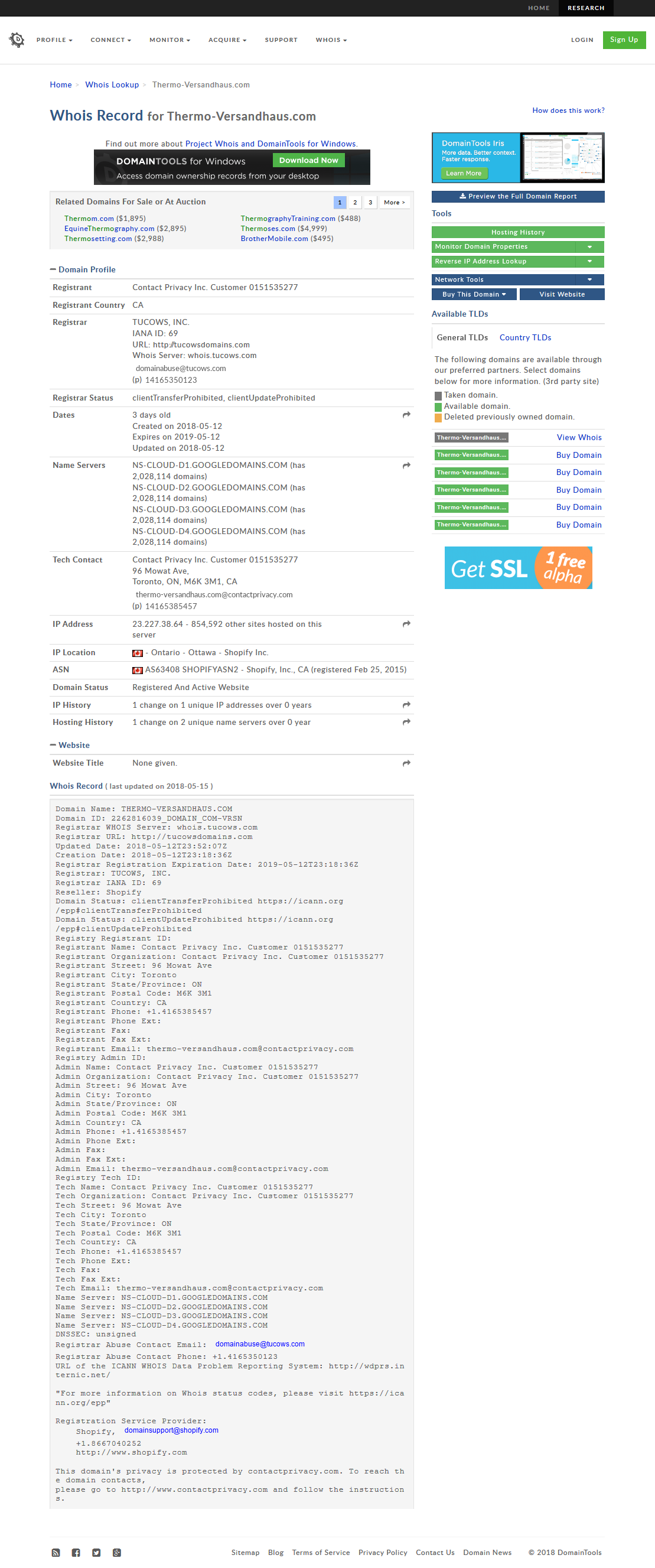This screenshot has height=1568, width=655.
Task: Expand Monitor Domain Properties dropdown arrow
Action: (x=589, y=246)
